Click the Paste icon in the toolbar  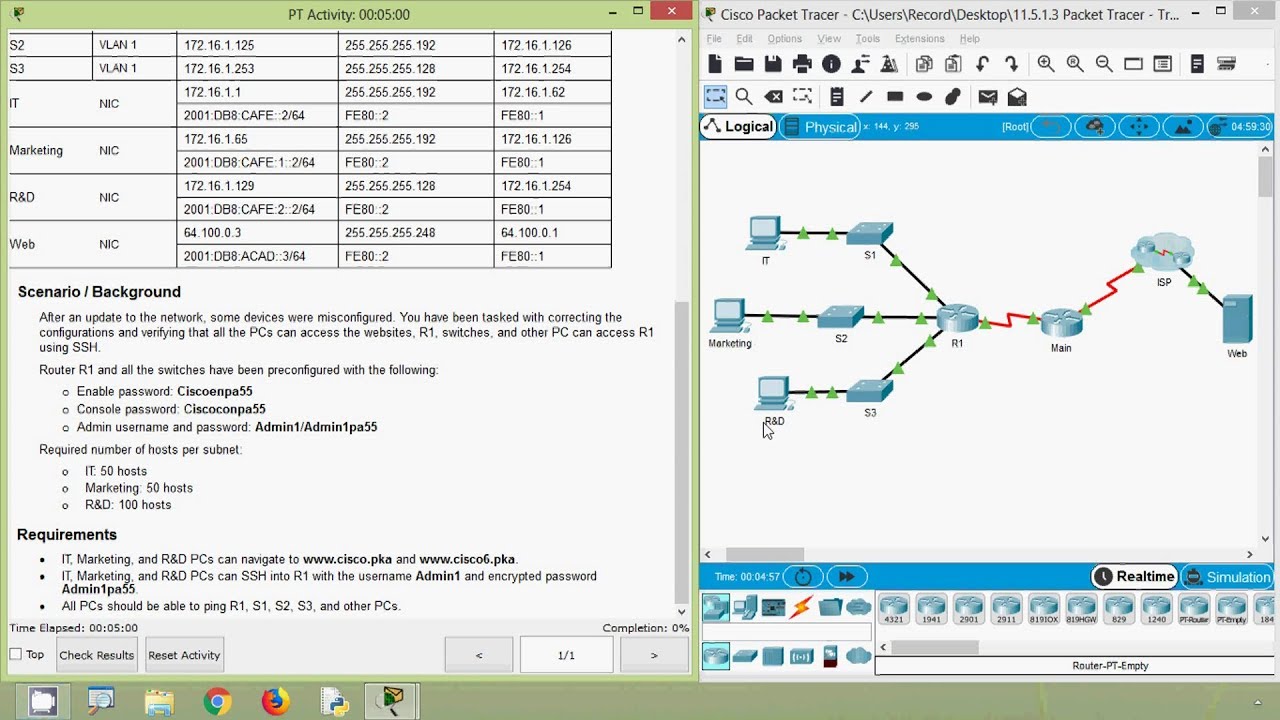953,64
